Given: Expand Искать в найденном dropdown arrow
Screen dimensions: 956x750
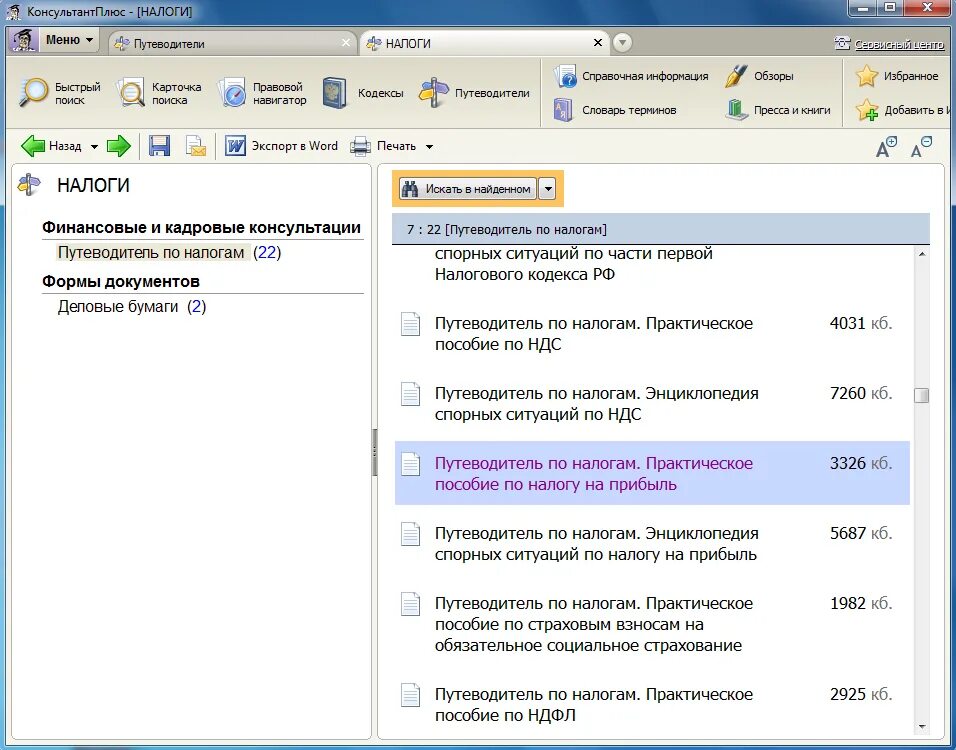Looking at the screenshot, I should pos(548,189).
